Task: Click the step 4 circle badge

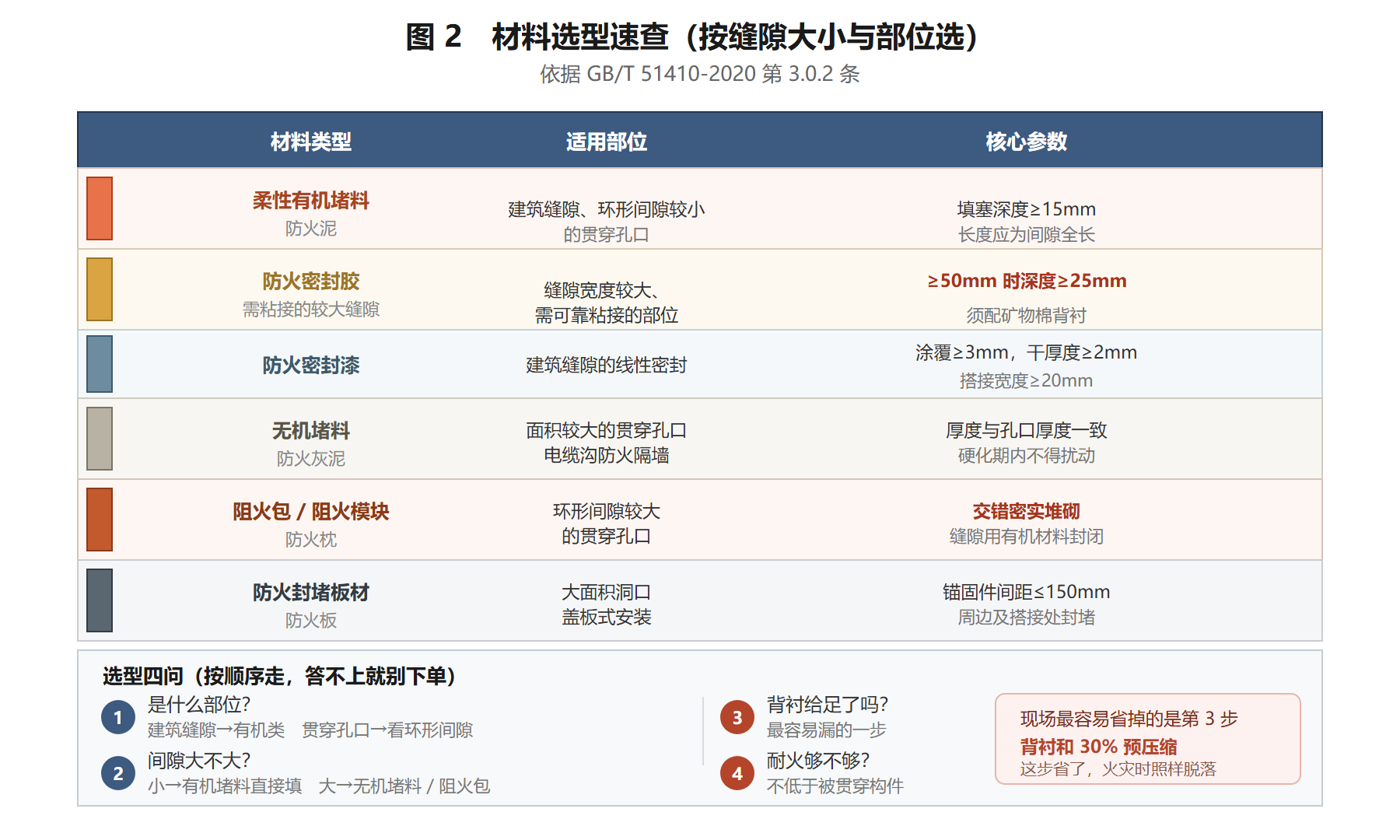Action: (737, 773)
